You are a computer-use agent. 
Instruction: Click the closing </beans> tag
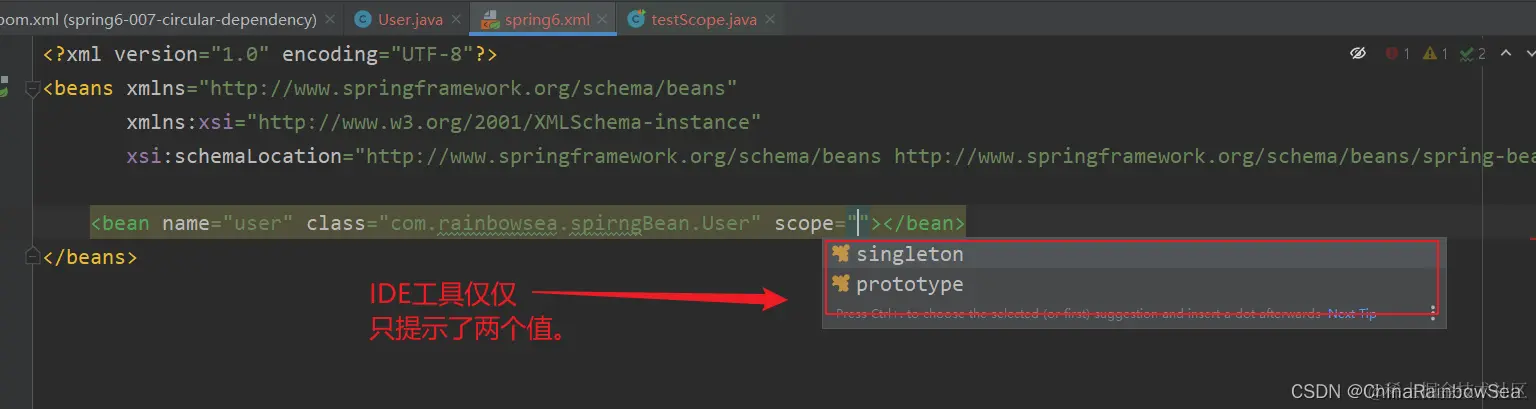pos(90,257)
